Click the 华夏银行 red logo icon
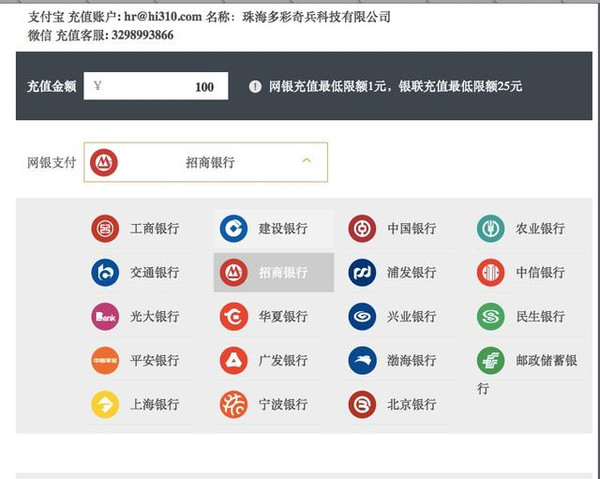600x479 pixels. tap(234, 317)
